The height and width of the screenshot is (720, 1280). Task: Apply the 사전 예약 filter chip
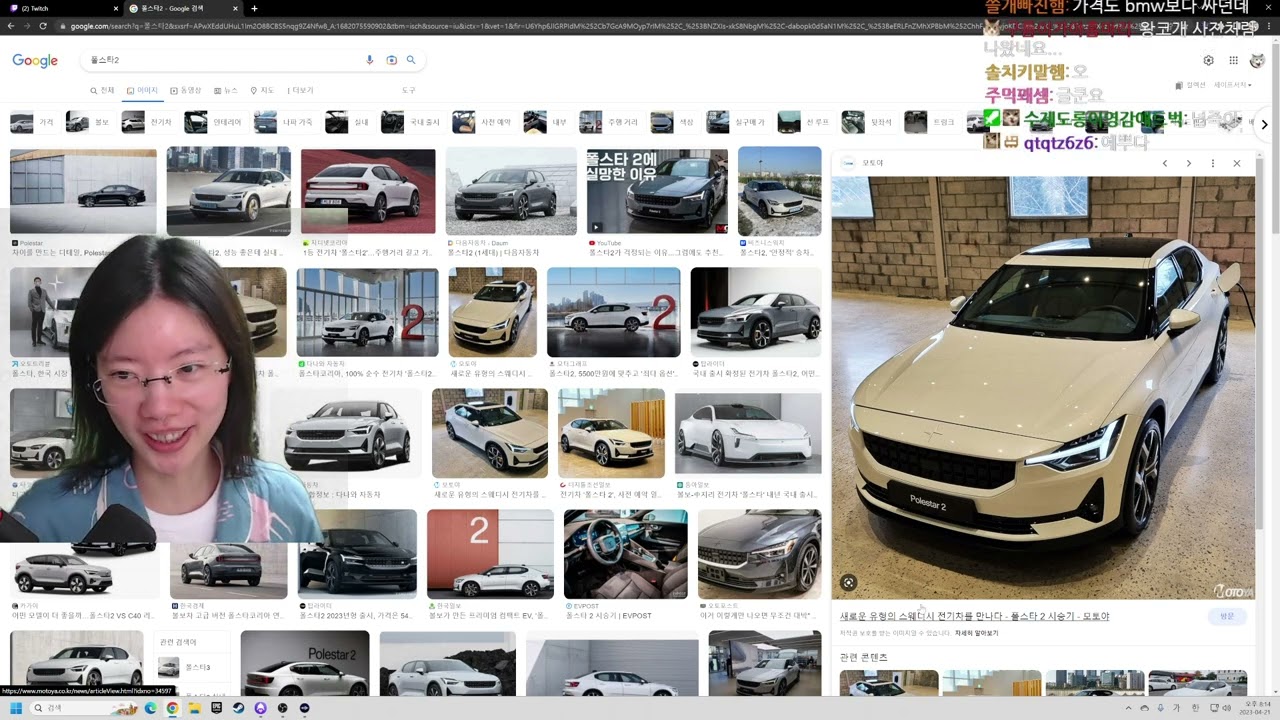483,122
